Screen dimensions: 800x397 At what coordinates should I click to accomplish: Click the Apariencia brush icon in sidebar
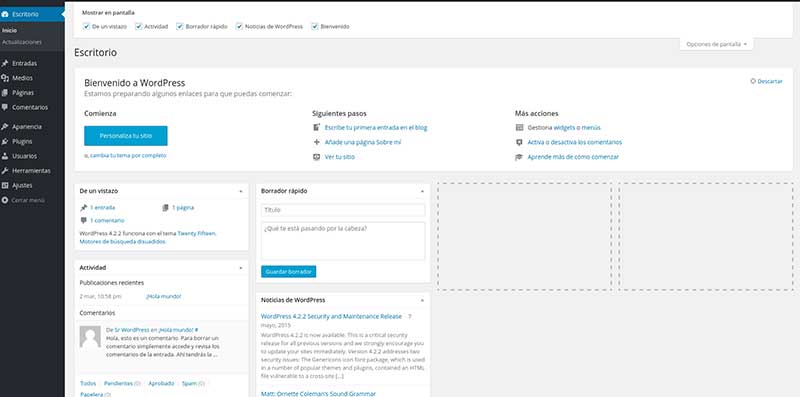pos(5,127)
